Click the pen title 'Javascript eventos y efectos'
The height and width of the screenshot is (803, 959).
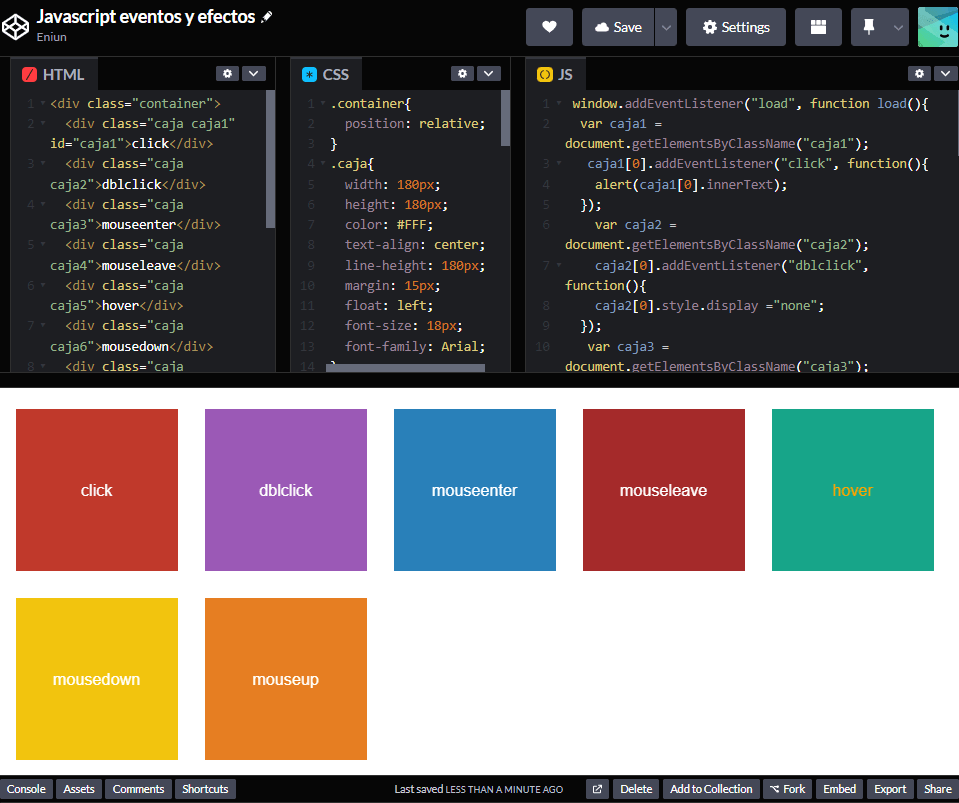click(x=146, y=17)
